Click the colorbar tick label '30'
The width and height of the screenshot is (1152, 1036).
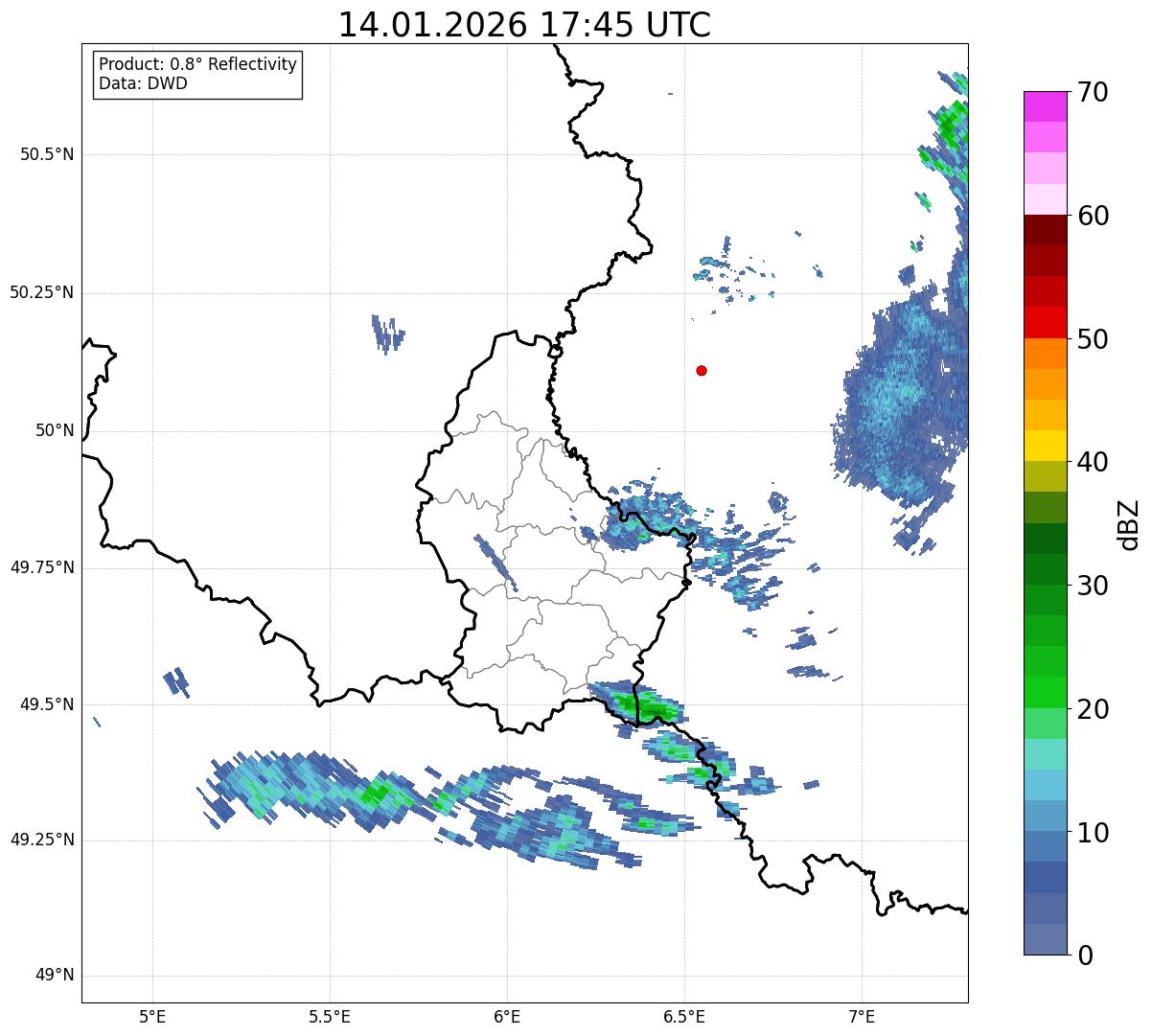click(x=1093, y=586)
